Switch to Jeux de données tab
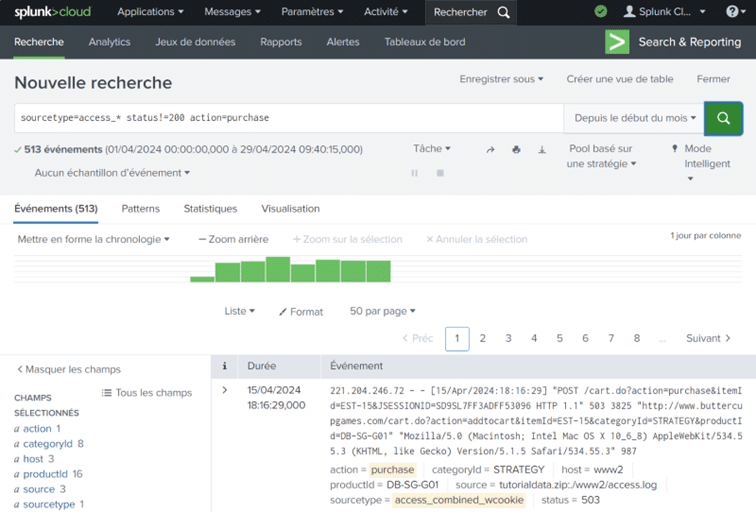The width and height of the screenshot is (756, 512). pyautogui.click(x=195, y=42)
